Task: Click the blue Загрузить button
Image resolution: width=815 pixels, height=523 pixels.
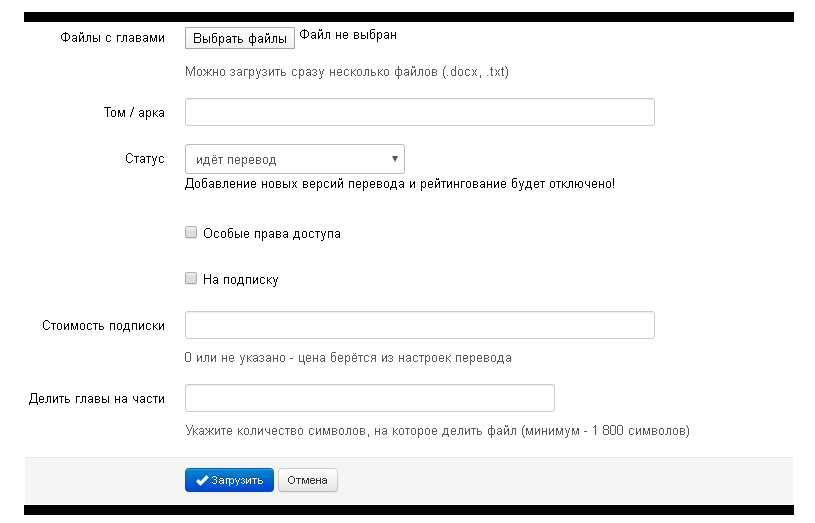Action: [229, 480]
